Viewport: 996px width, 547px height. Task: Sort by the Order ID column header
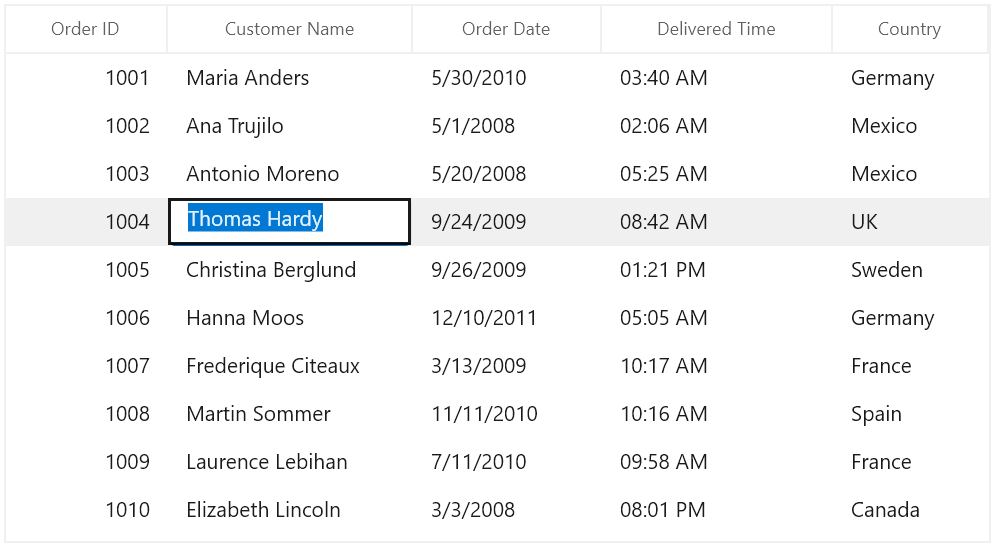pos(86,29)
